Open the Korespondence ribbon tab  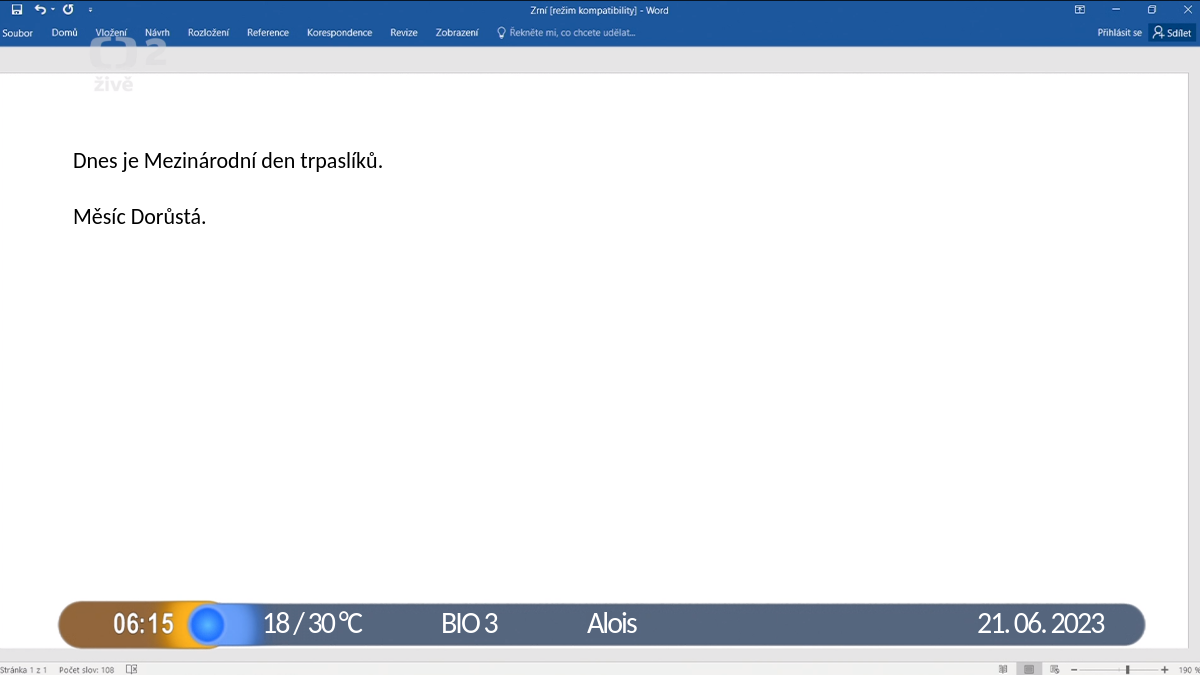click(339, 32)
